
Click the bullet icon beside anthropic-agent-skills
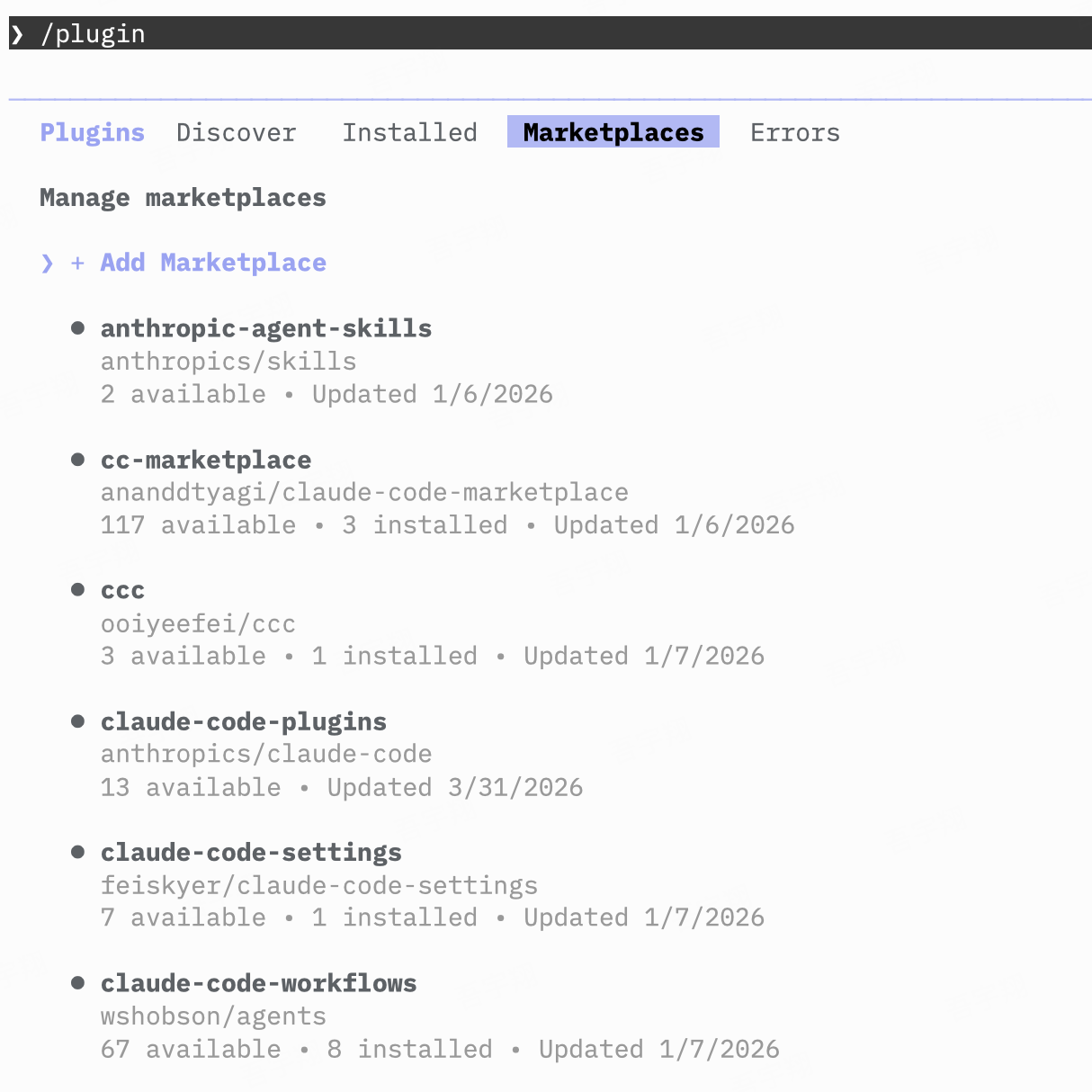coord(78,328)
